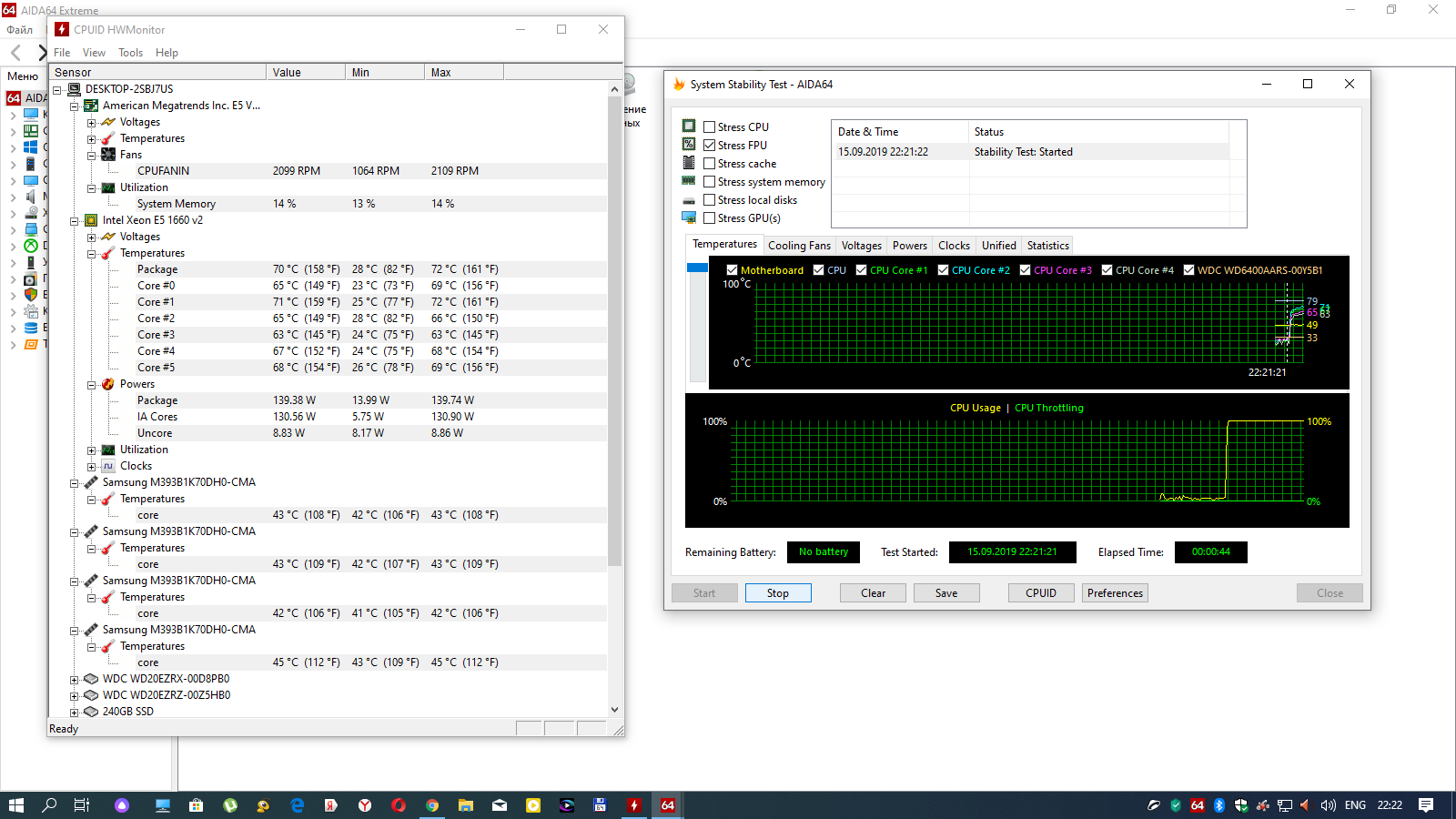Enable the Stress system memory checkbox

coord(710,182)
